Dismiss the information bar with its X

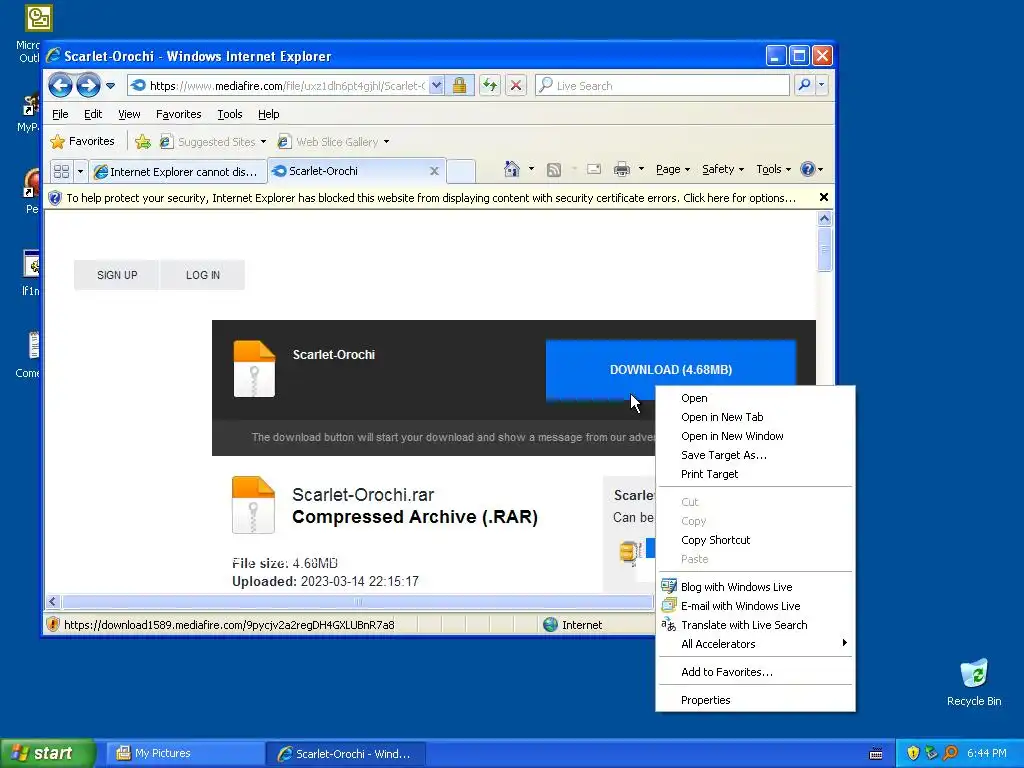(824, 197)
